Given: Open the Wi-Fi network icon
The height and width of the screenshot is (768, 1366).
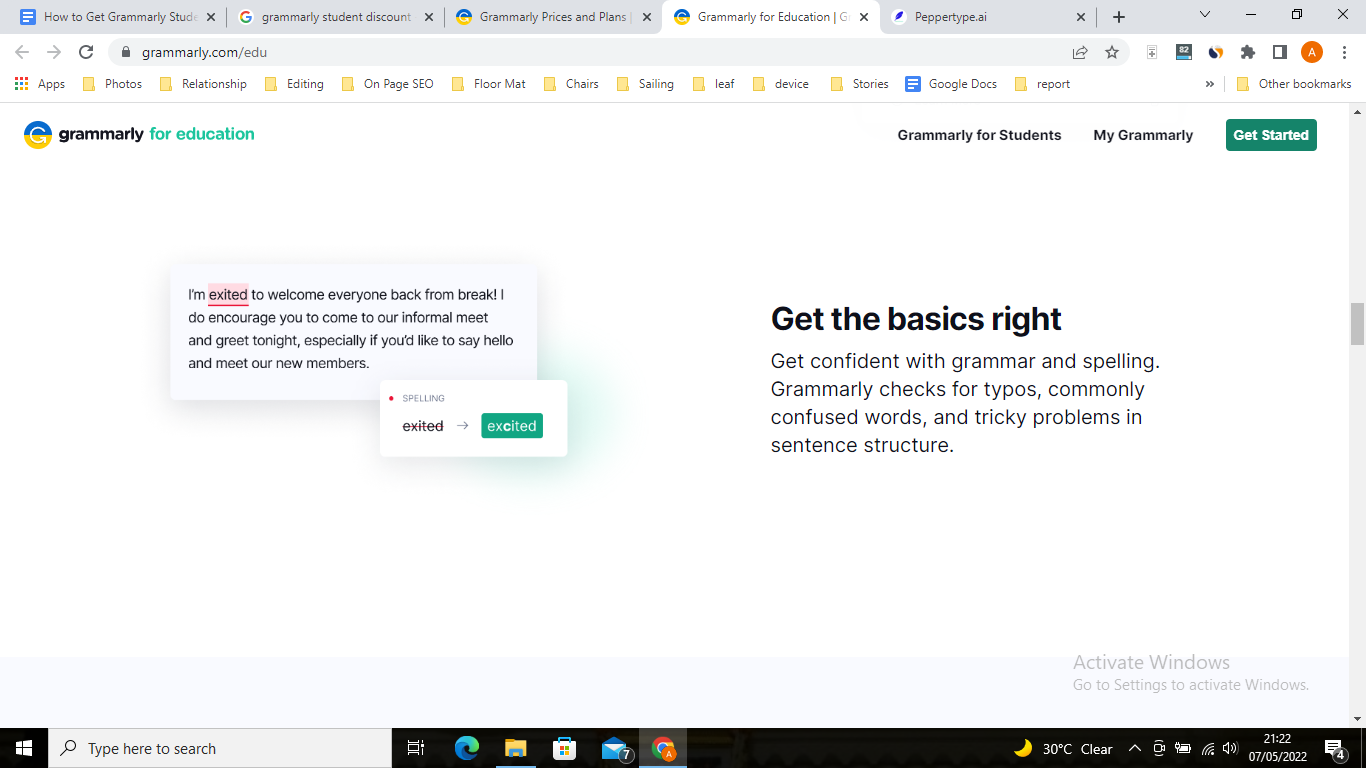Looking at the screenshot, I should pyautogui.click(x=1208, y=748).
